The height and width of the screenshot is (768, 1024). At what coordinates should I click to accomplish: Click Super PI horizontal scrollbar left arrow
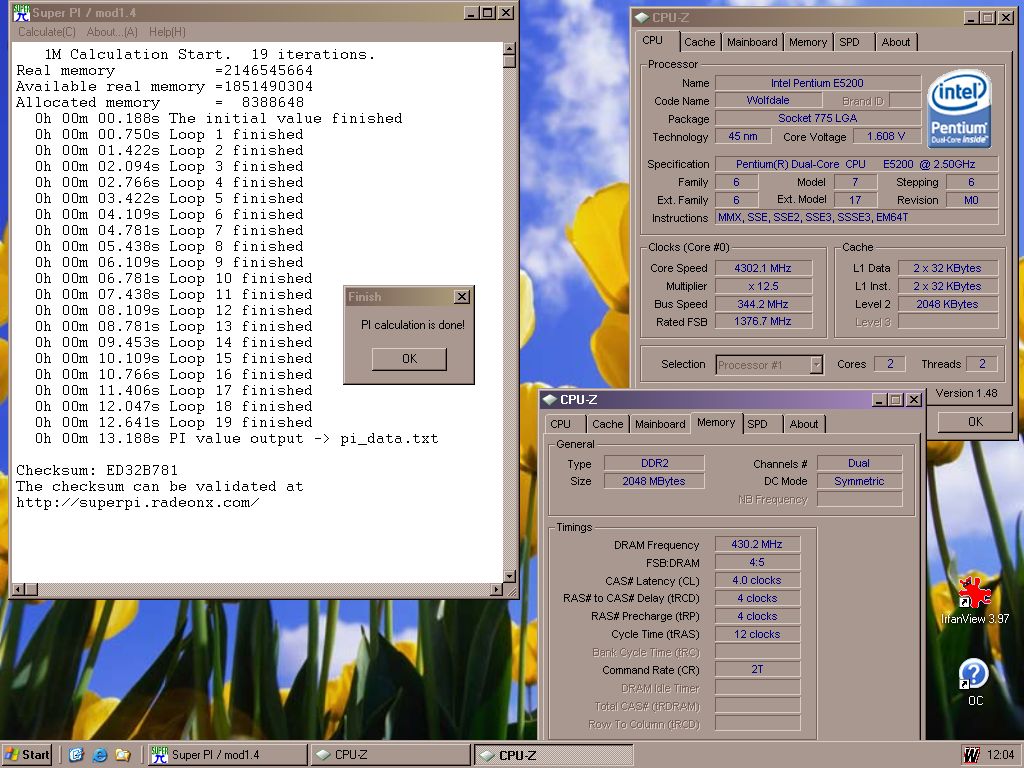(18, 589)
